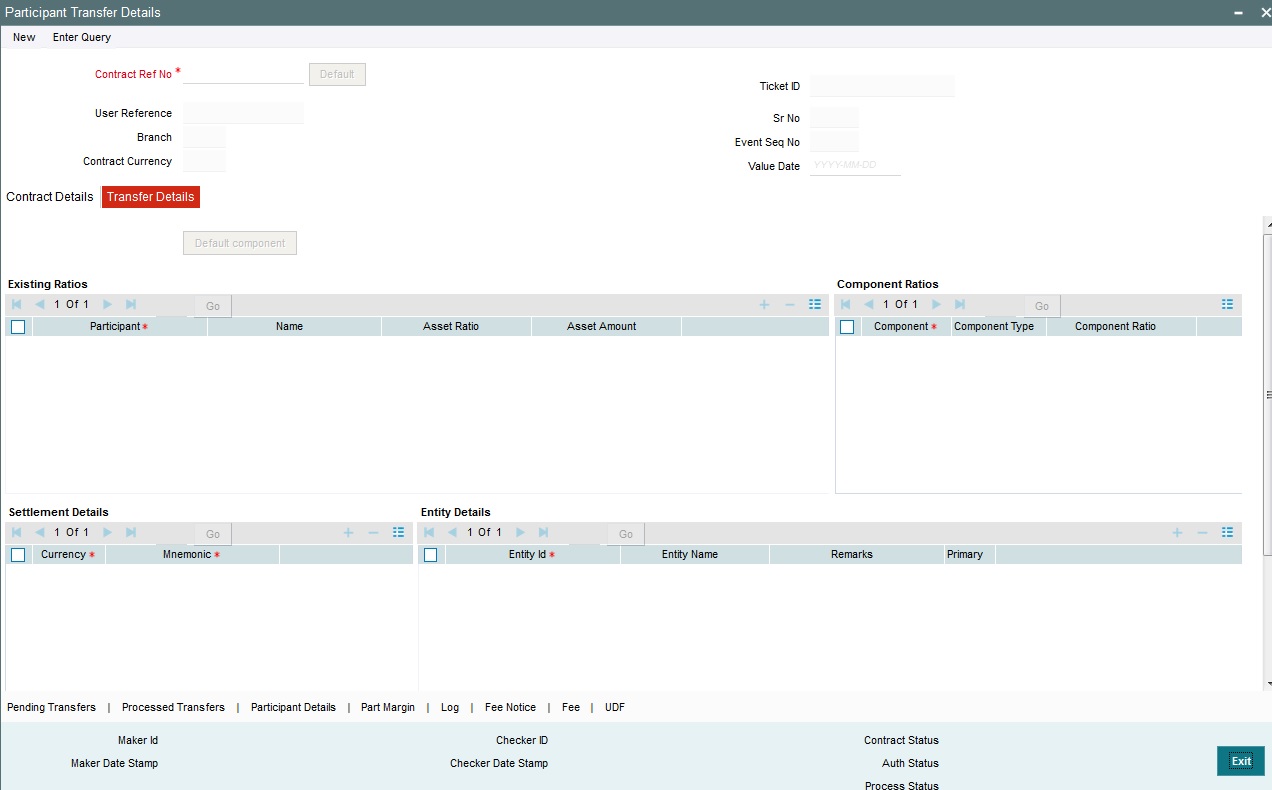The width and height of the screenshot is (1272, 790).
Task: Click Go in Component Ratios
Action: (1042, 306)
